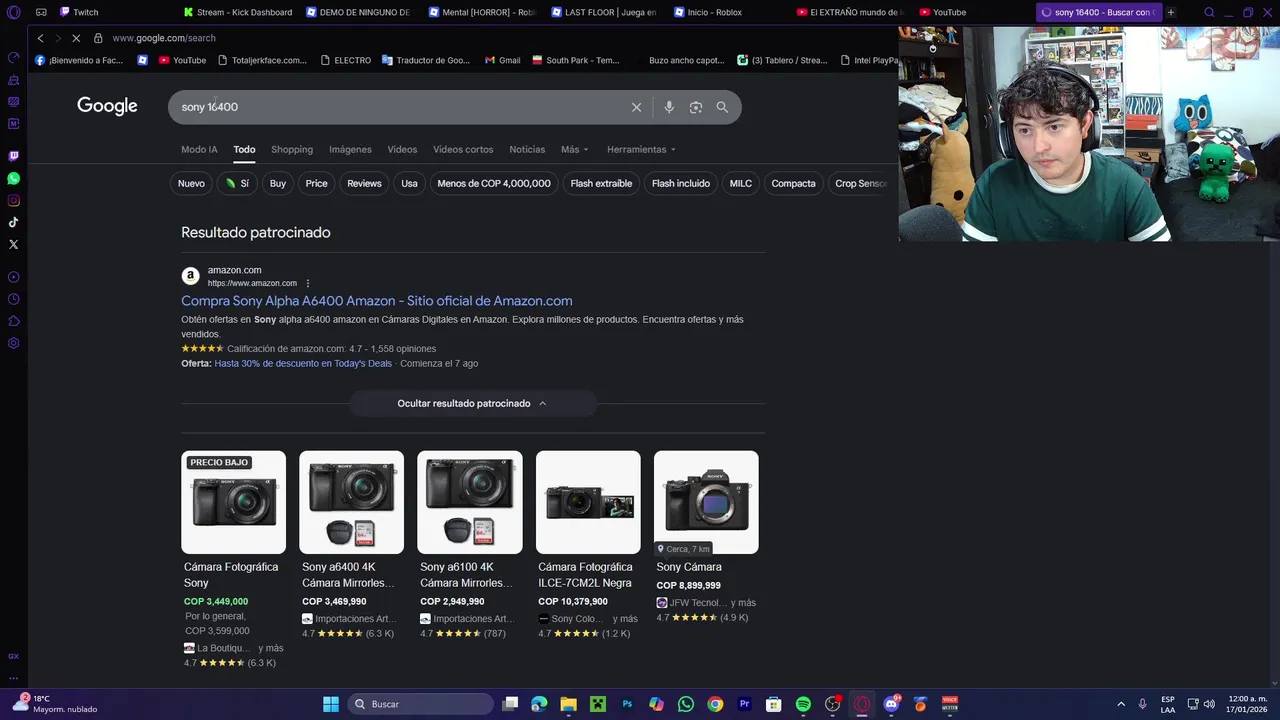This screenshot has height=720, width=1280.
Task: Switch to the Stream - Kick Dashboard tab
Action: point(238,13)
